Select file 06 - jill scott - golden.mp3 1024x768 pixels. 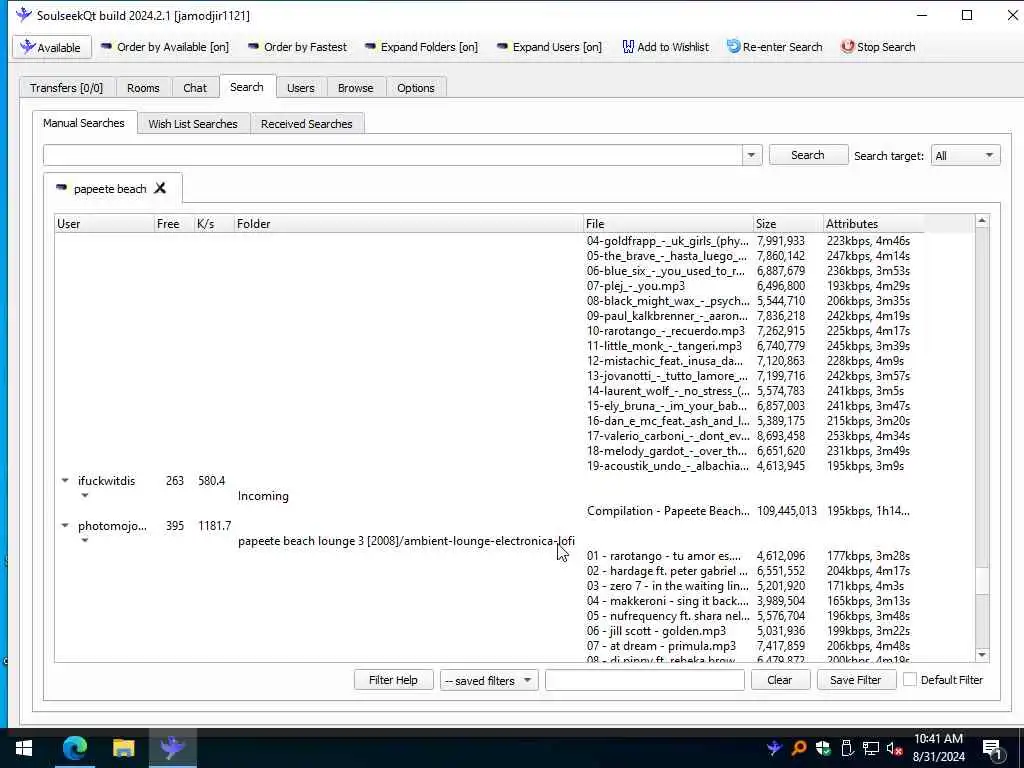click(x=656, y=632)
